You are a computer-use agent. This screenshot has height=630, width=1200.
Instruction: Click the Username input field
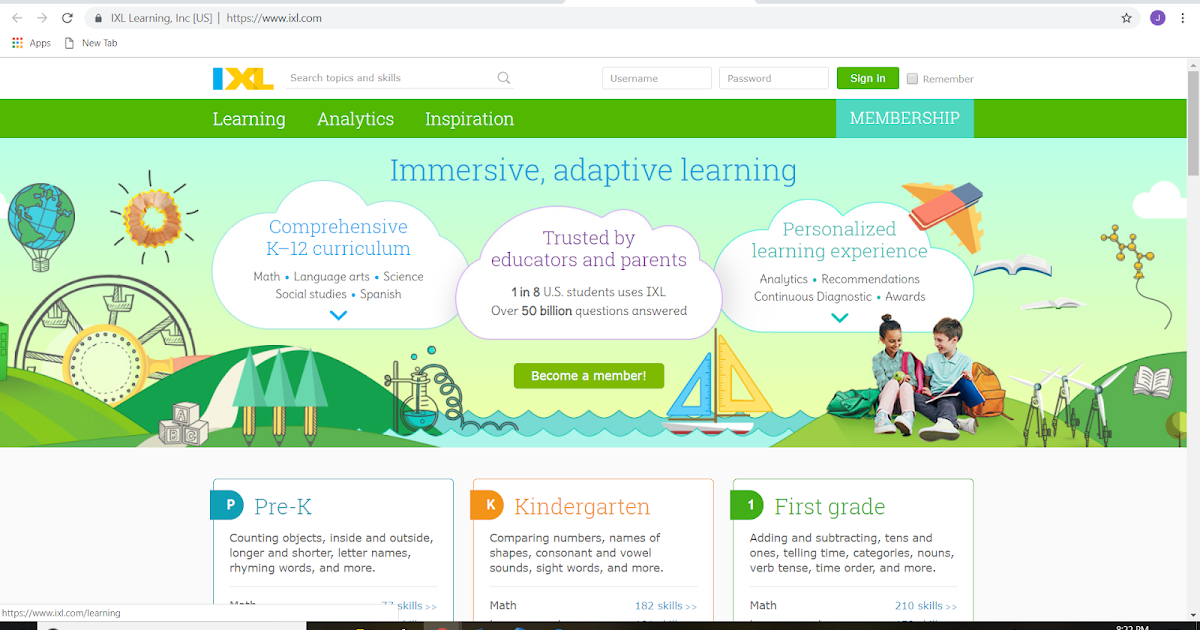[656, 77]
